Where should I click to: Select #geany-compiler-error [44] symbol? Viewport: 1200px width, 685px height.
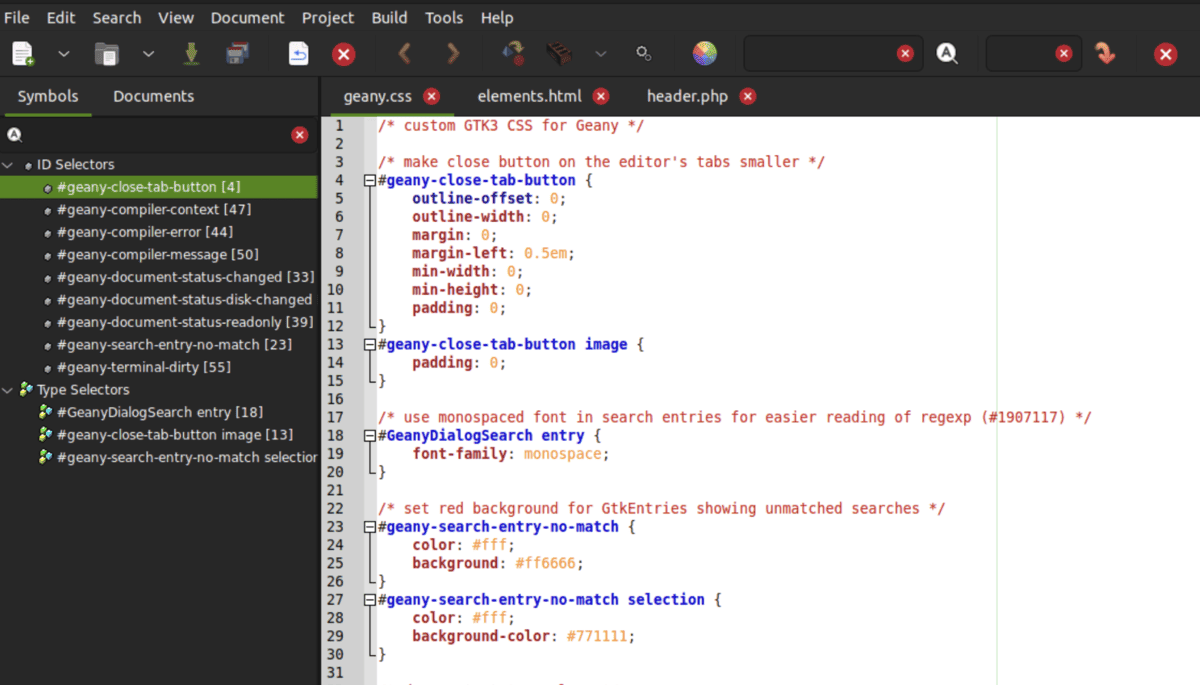[x=145, y=232]
